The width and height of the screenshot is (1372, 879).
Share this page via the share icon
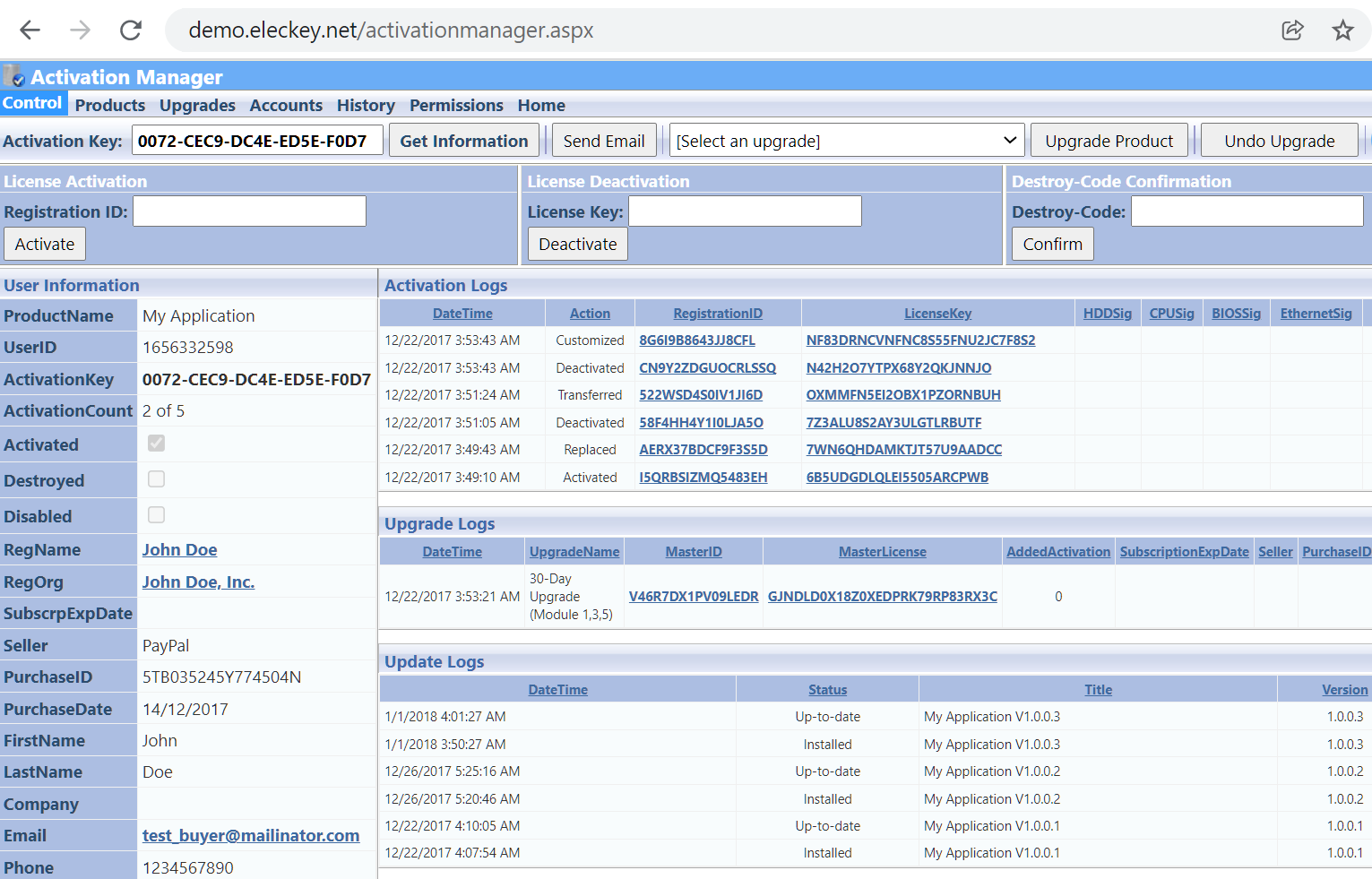[x=1292, y=30]
